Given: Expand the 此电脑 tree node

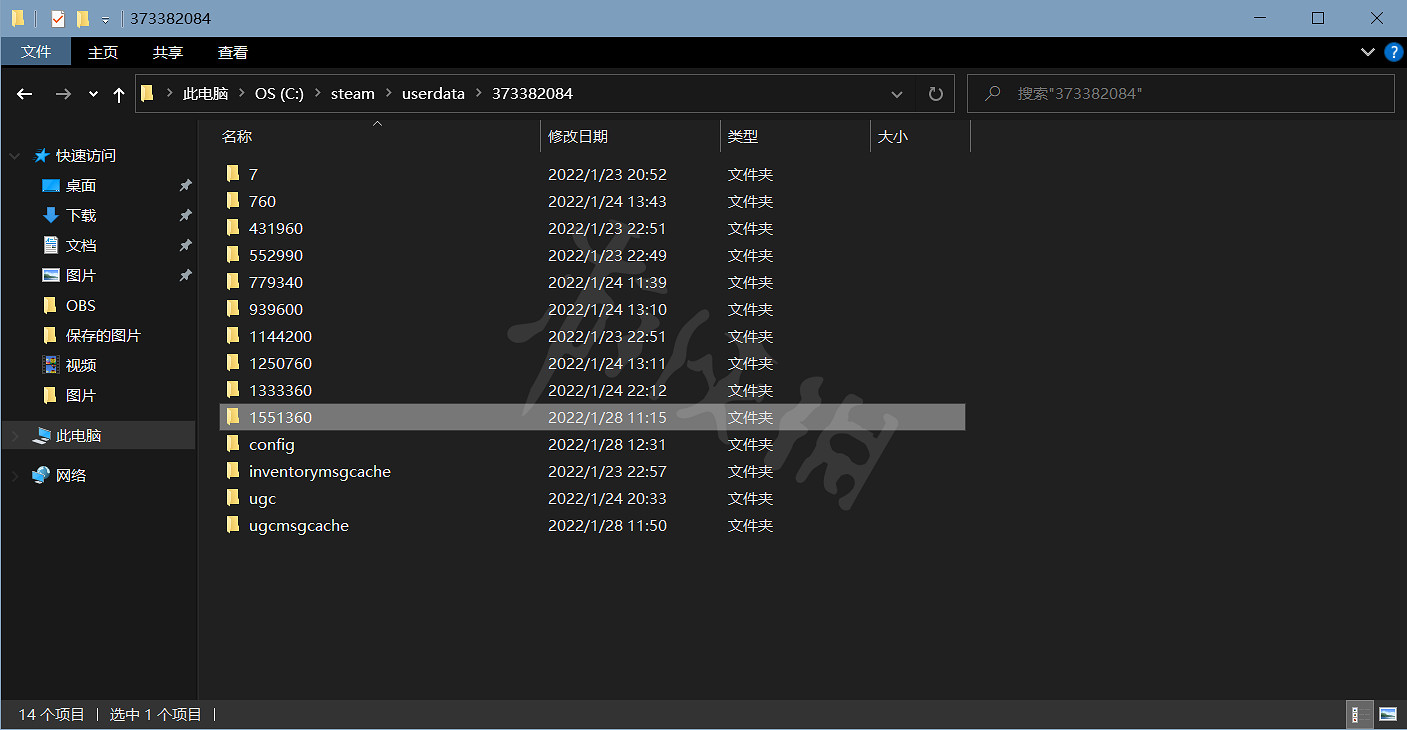Looking at the screenshot, I should (x=13, y=435).
